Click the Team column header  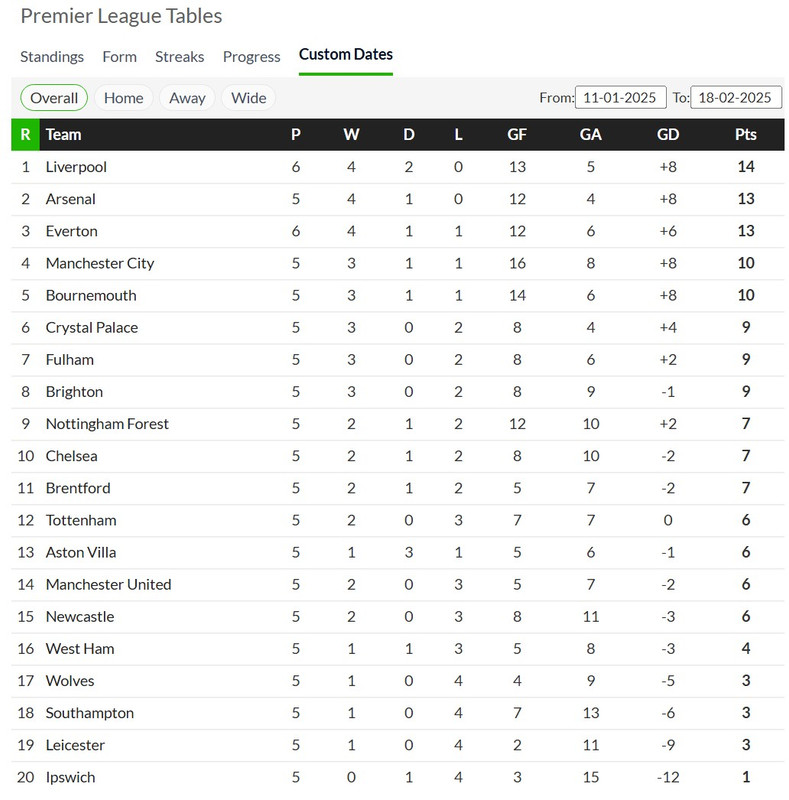tap(63, 135)
